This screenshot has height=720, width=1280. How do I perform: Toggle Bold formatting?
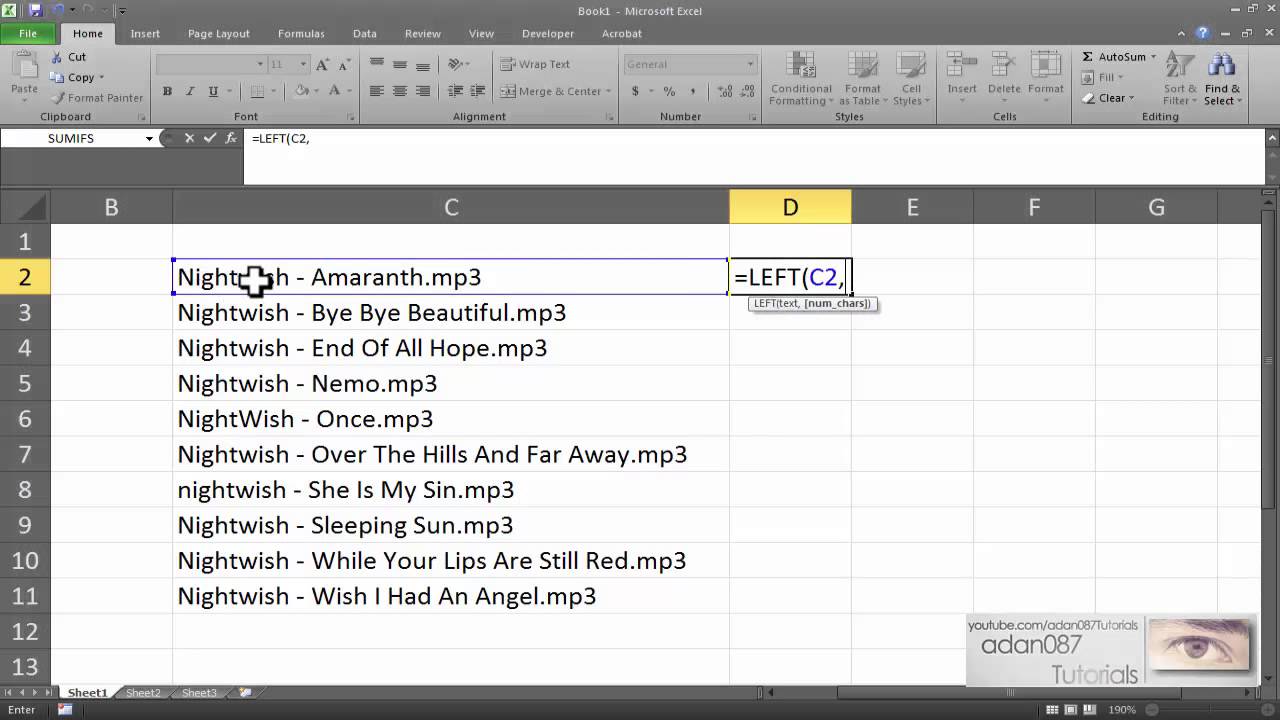coord(167,91)
